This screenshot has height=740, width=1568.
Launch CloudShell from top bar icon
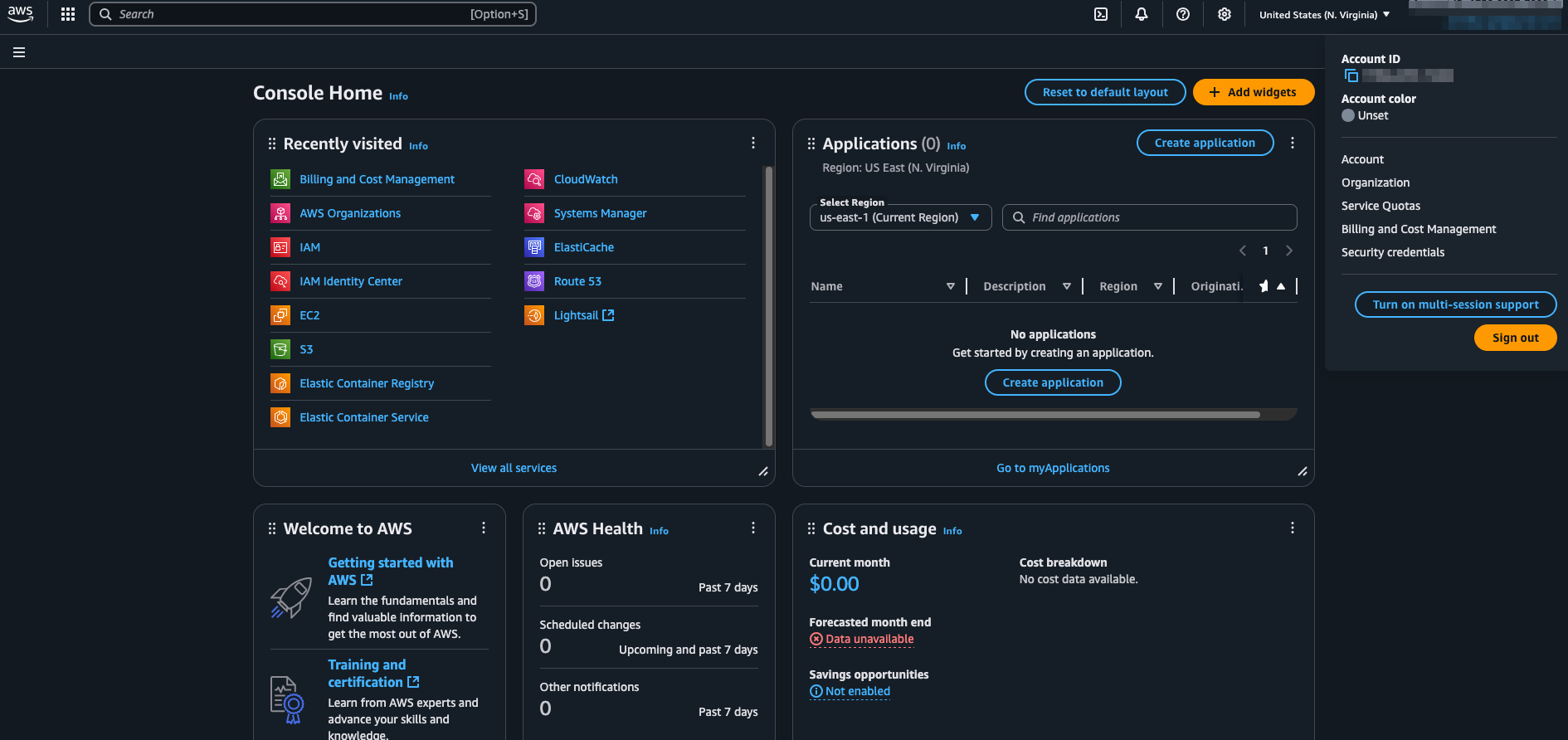(x=1101, y=14)
